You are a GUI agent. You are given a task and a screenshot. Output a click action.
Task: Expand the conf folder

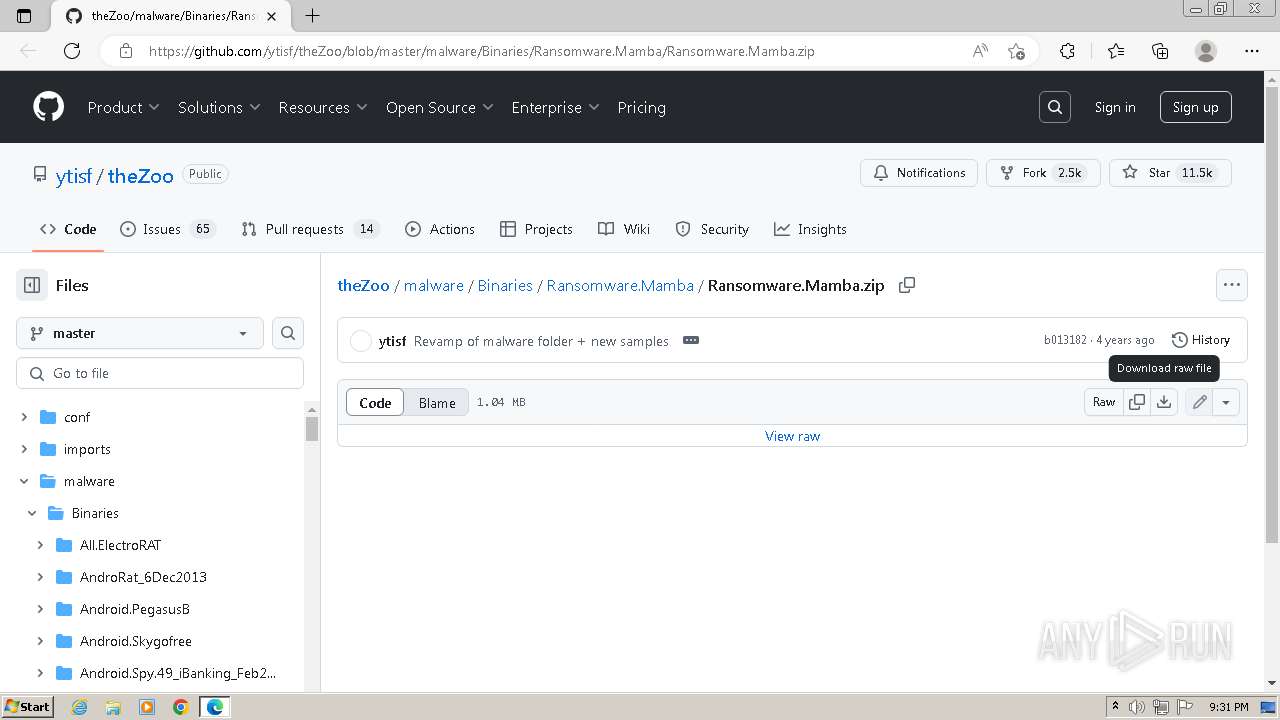(24, 417)
